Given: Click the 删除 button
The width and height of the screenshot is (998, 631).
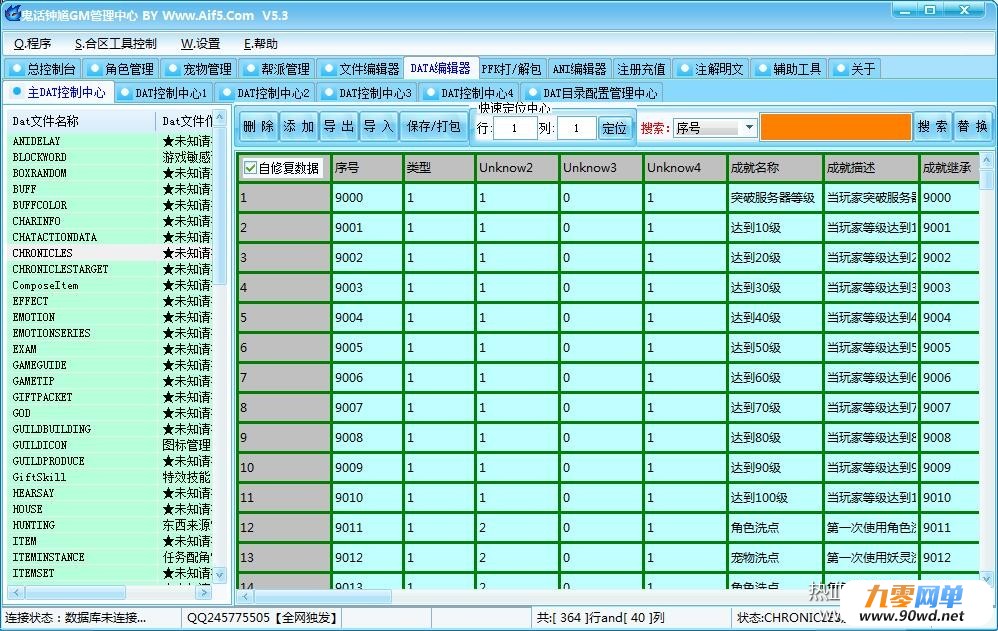Looking at the screenshot, I should click(258, 126).
